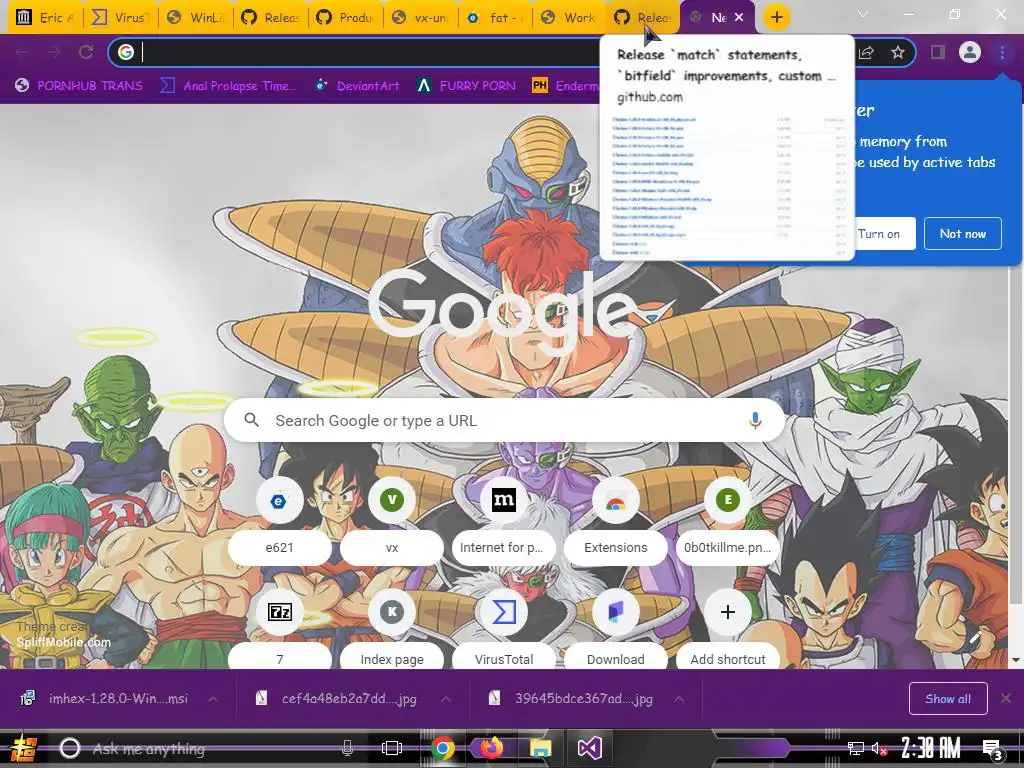Image resolution: width=1024 pixels, height=768 pixels.
Task: Expand options for 39645bdce367ad jpg
Action: pos(679,699)
